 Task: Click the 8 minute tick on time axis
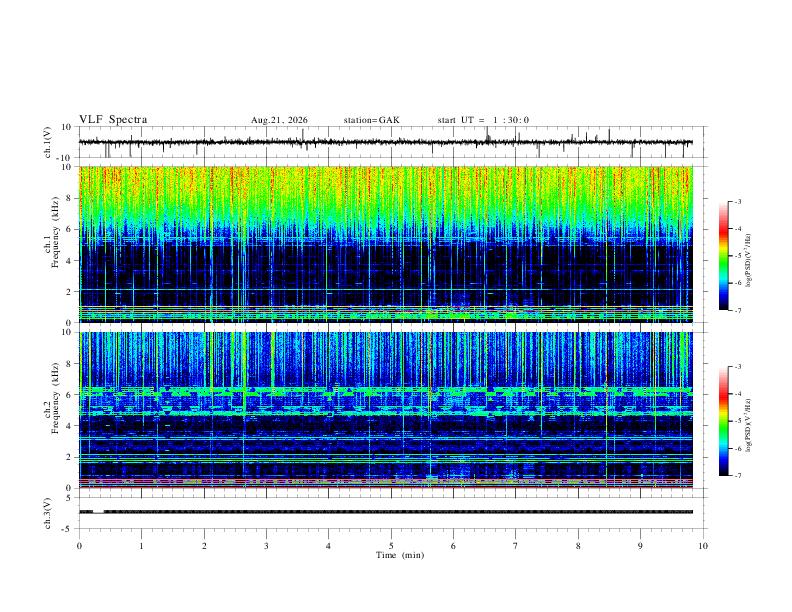[x=578, y=546]
